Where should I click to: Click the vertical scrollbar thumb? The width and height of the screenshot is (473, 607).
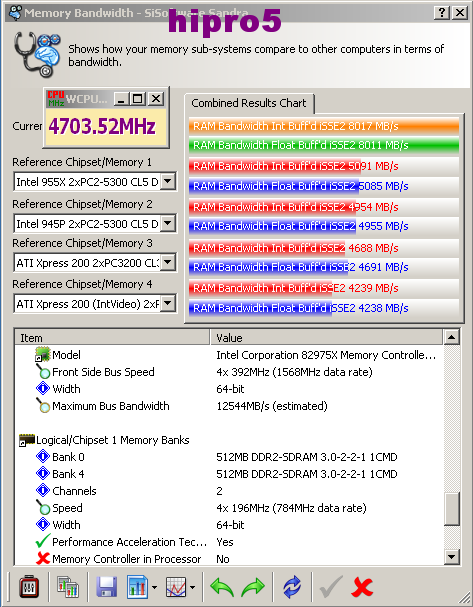click(451, 509)
